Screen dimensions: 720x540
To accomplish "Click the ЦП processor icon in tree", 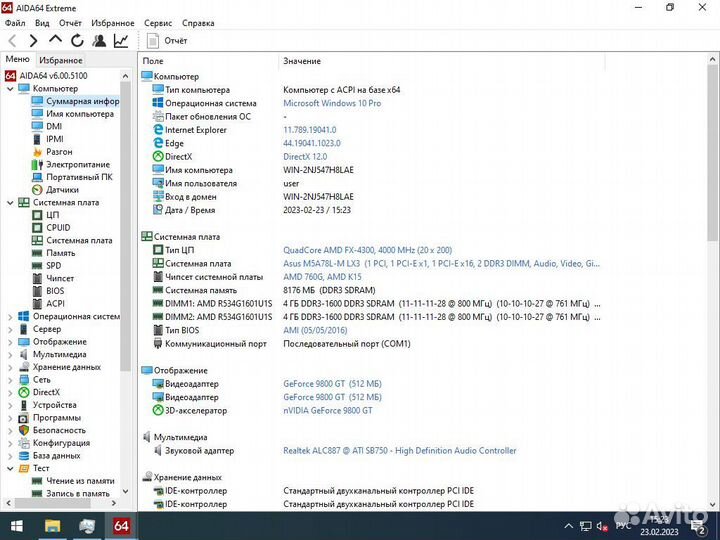I will coord(38,215).
